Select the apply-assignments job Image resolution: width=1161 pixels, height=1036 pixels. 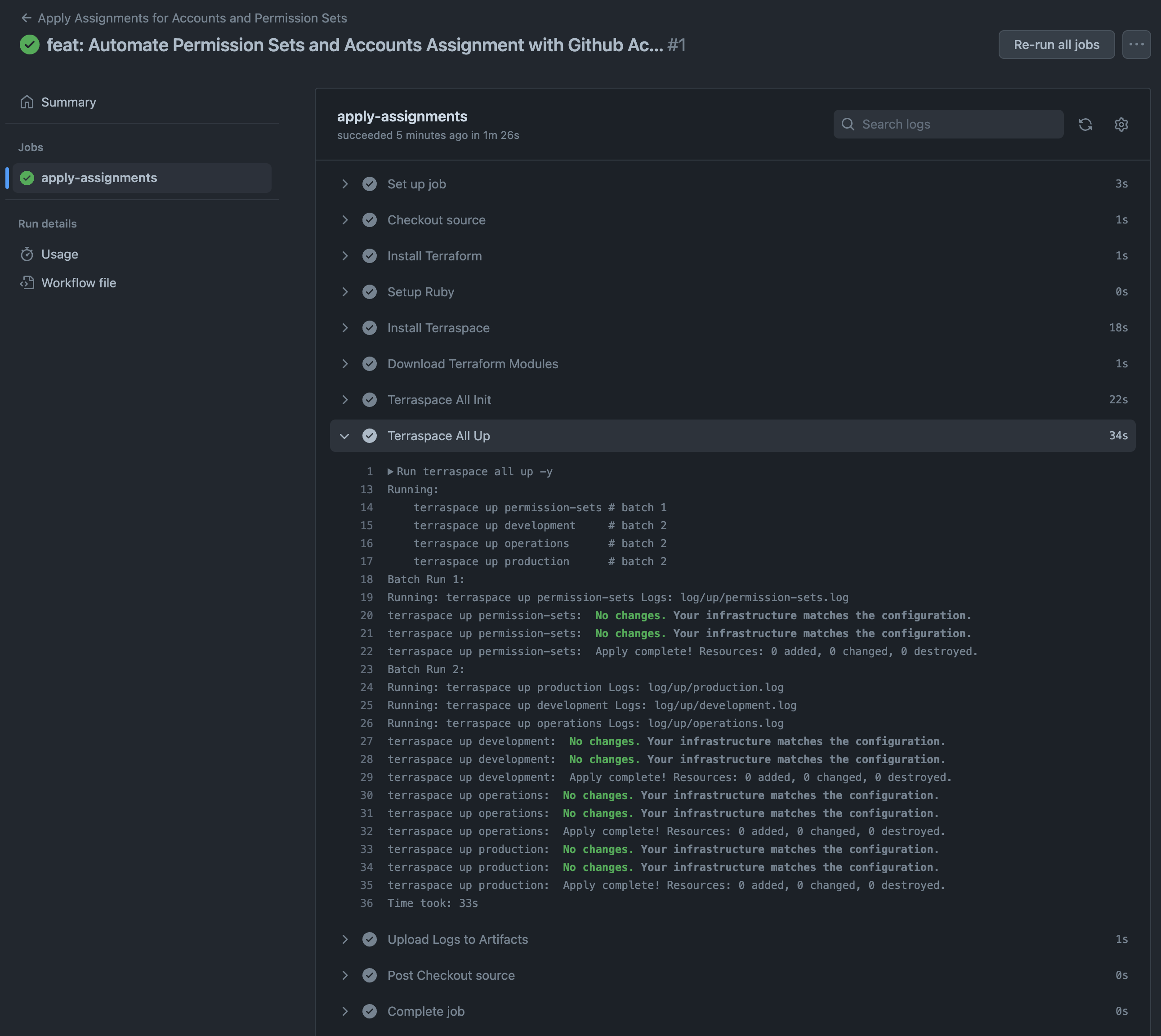142,178
